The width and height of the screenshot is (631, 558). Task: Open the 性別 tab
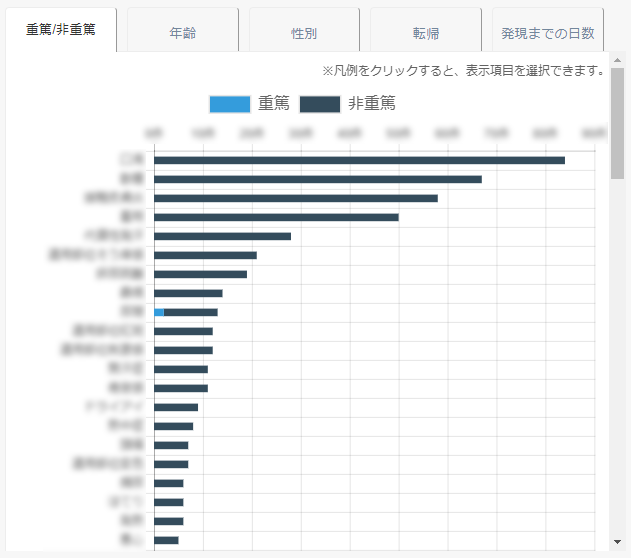click(304, 32)
